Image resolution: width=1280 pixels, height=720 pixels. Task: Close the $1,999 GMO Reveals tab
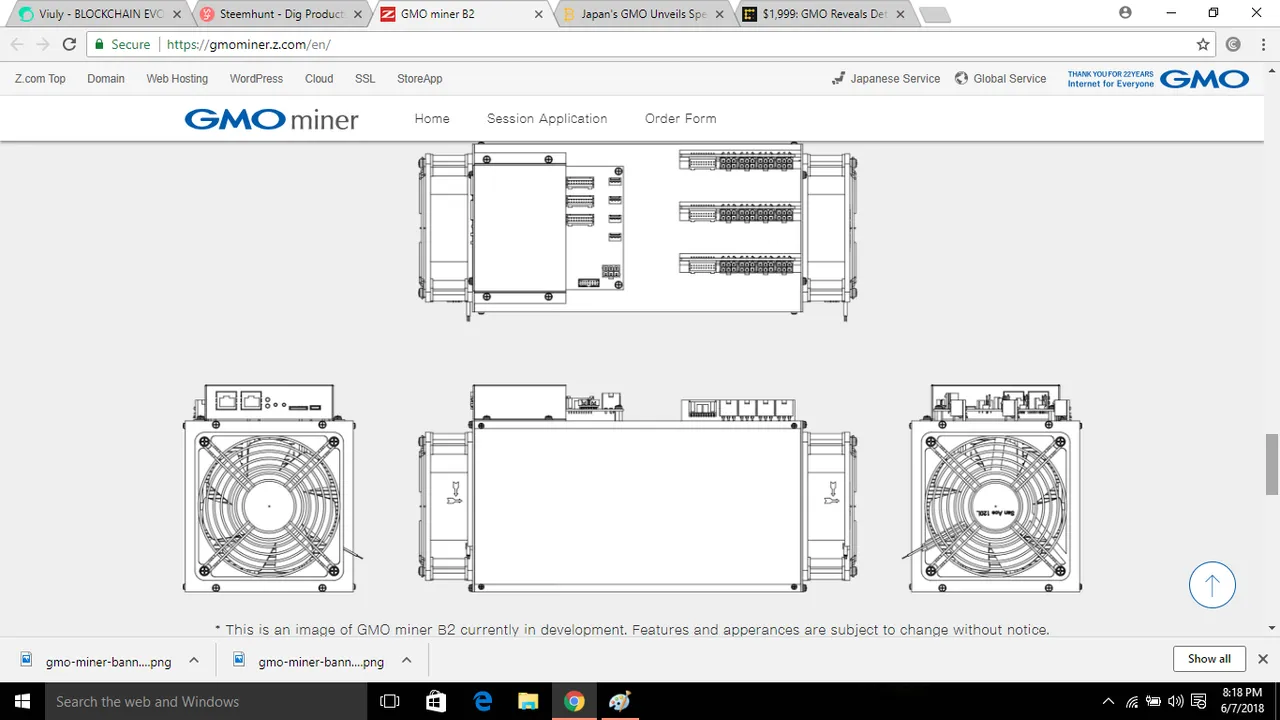(902, 14)
